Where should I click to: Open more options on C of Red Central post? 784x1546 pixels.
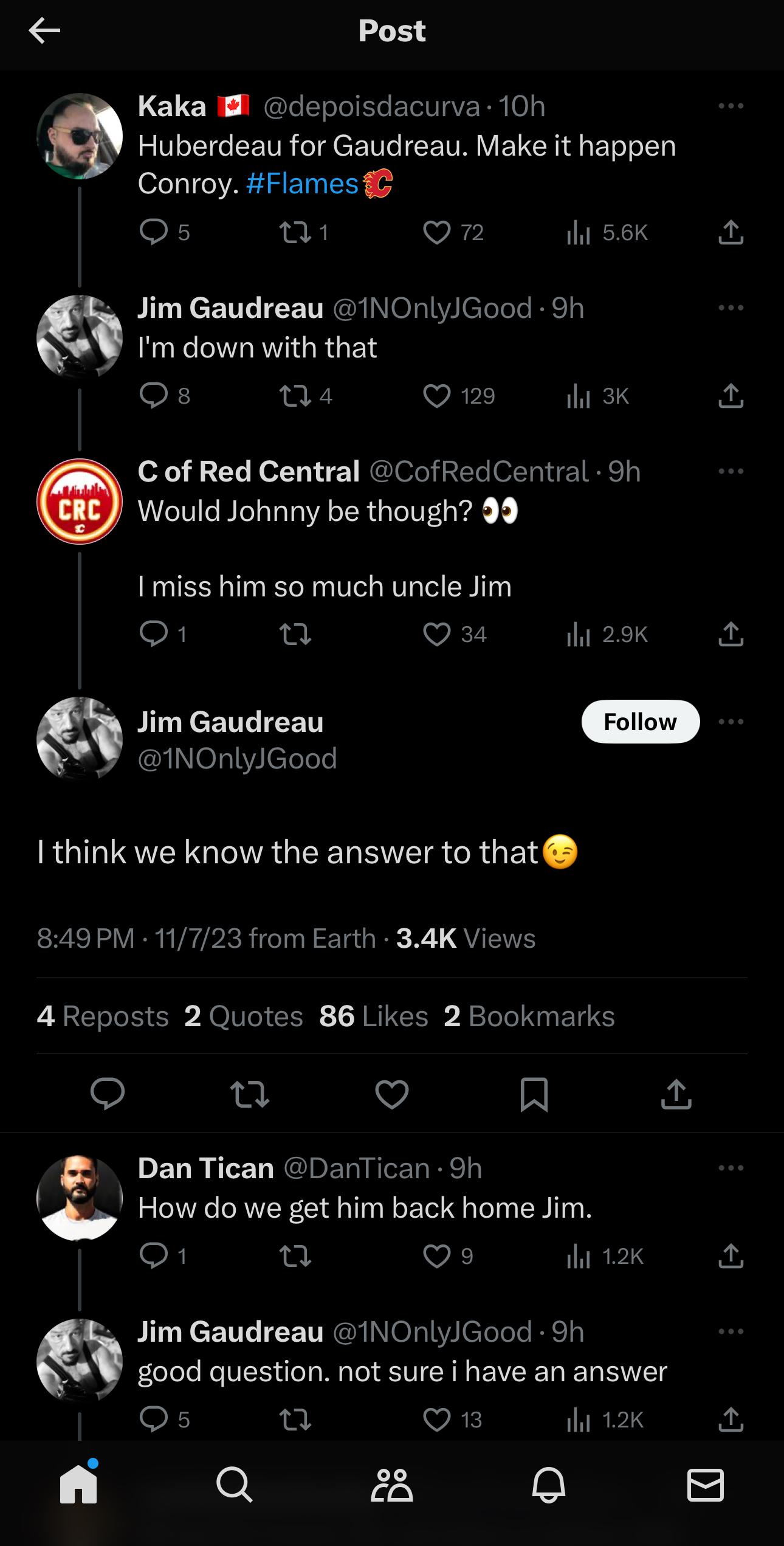(x=731, y=471)
